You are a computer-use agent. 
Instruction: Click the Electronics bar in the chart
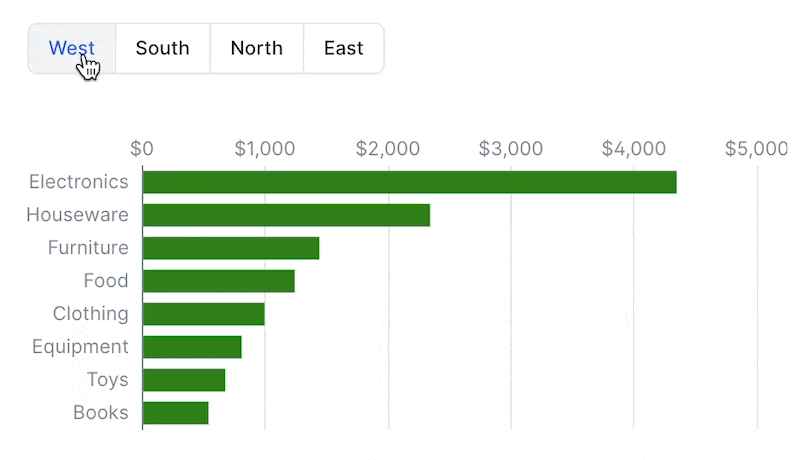tap(409, 182)
